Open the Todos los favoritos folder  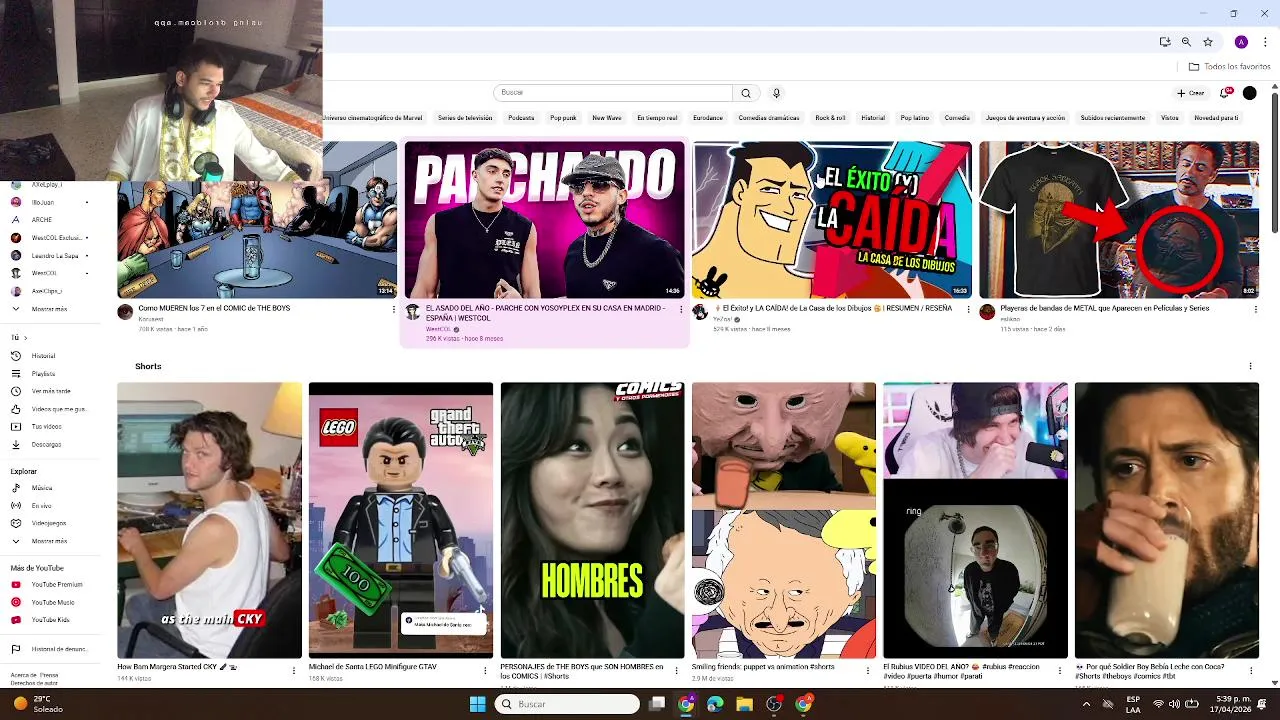pos(1229,66)
